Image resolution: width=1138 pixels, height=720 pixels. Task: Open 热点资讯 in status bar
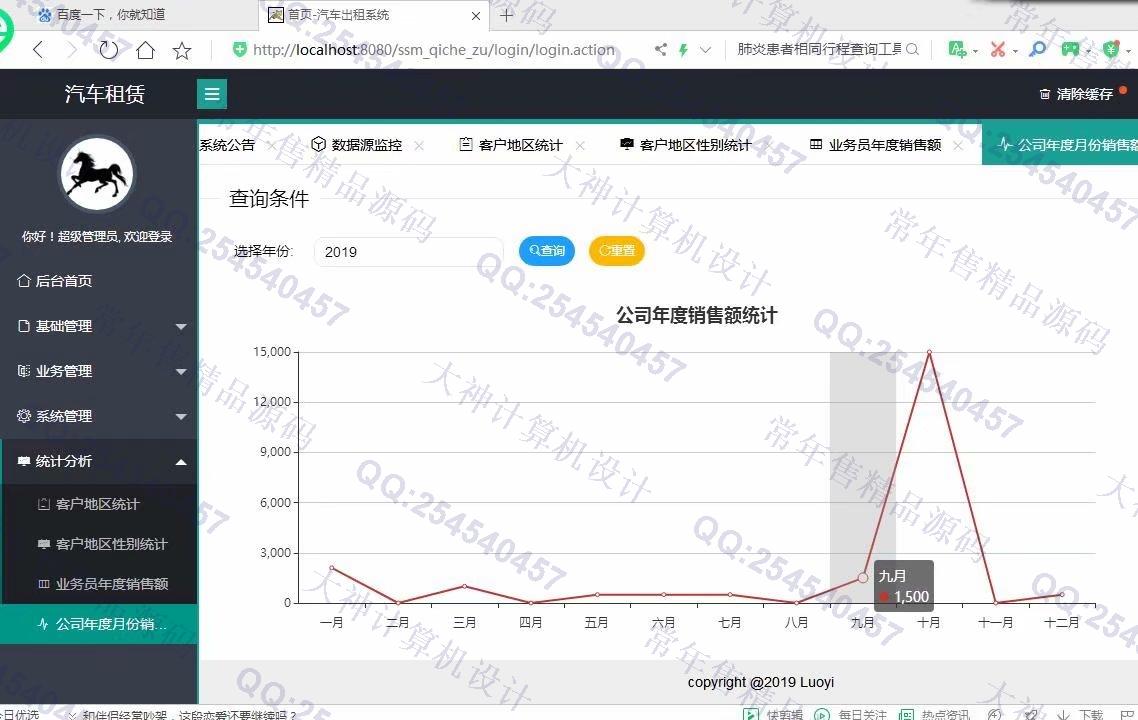tap(934, 714)
